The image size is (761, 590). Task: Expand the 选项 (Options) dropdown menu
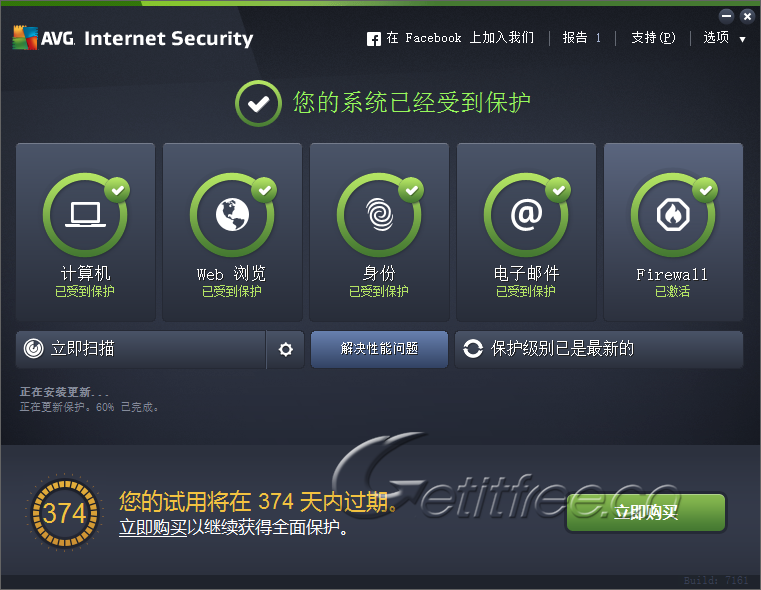click(x=724, y=38)
